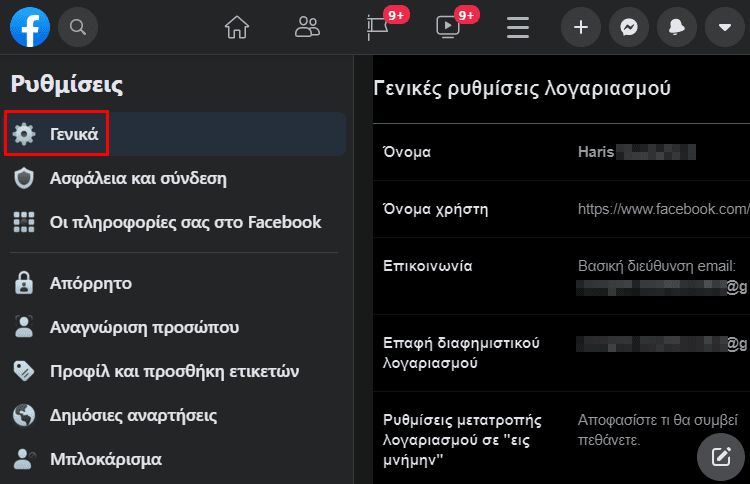
Task: Go to the Home tab icon
Action: (237, 27)
